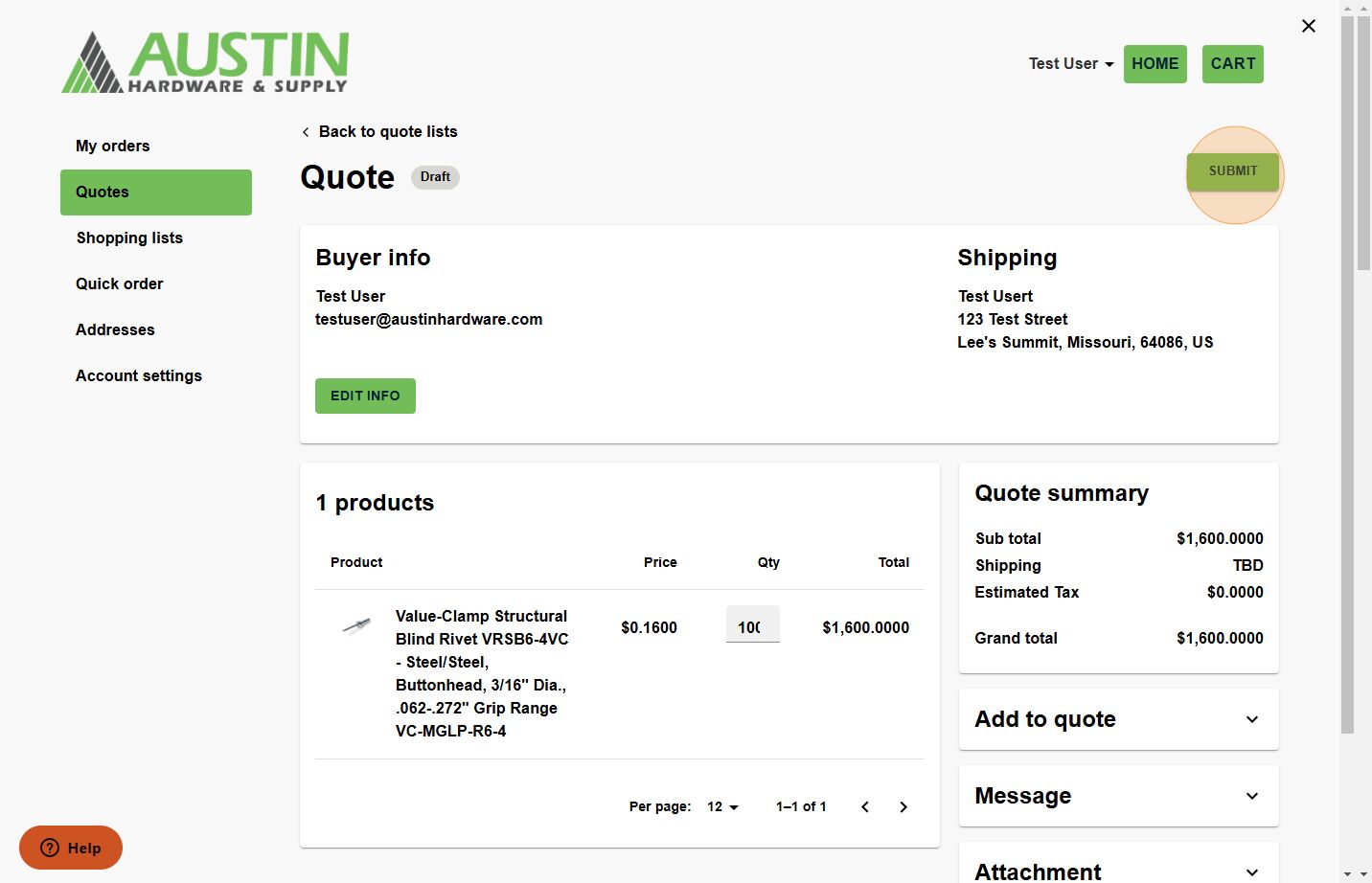Open My orders in sidebar
Viewport: 1372px width, 883px height.
pyautogui.click(x=156, y=147)
